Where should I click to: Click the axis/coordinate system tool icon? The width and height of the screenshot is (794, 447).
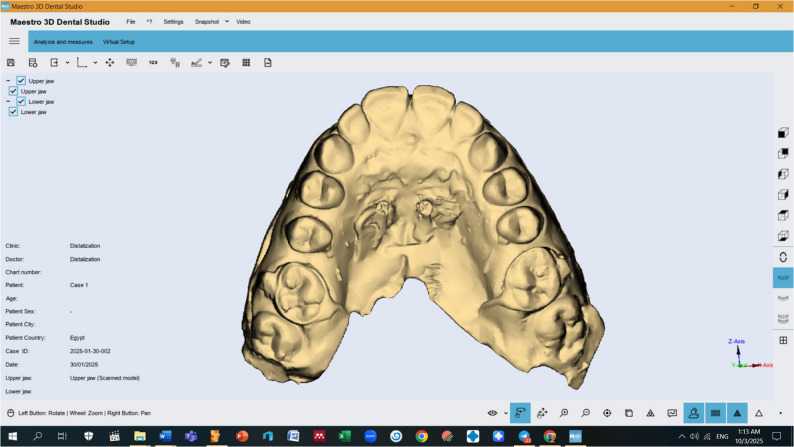[82, 63]
